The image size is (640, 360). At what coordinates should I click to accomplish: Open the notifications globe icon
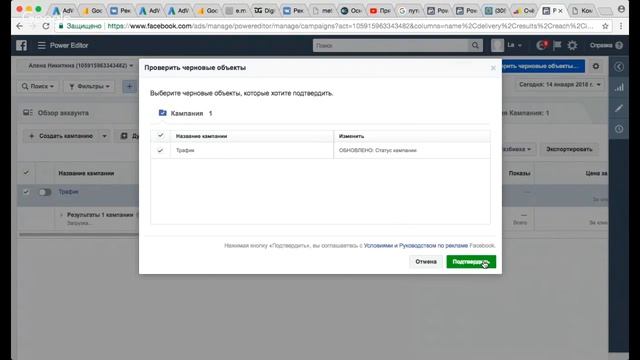tap(542, 45)
